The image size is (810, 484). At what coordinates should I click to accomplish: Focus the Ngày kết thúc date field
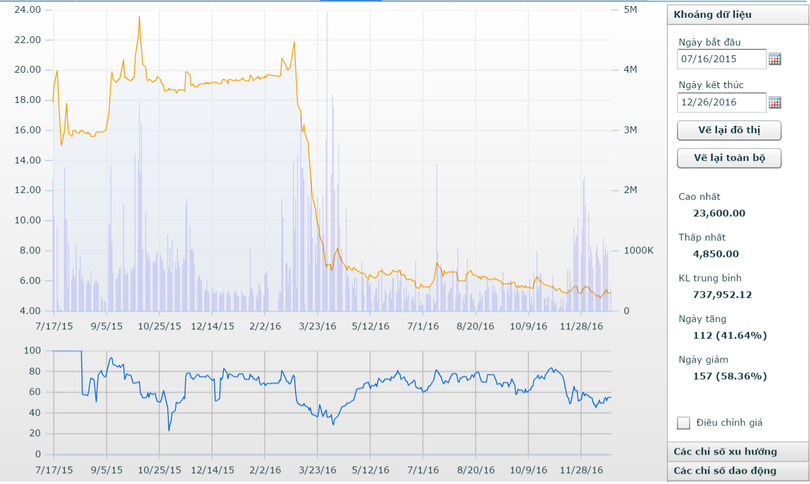click(x=720, y=102)
